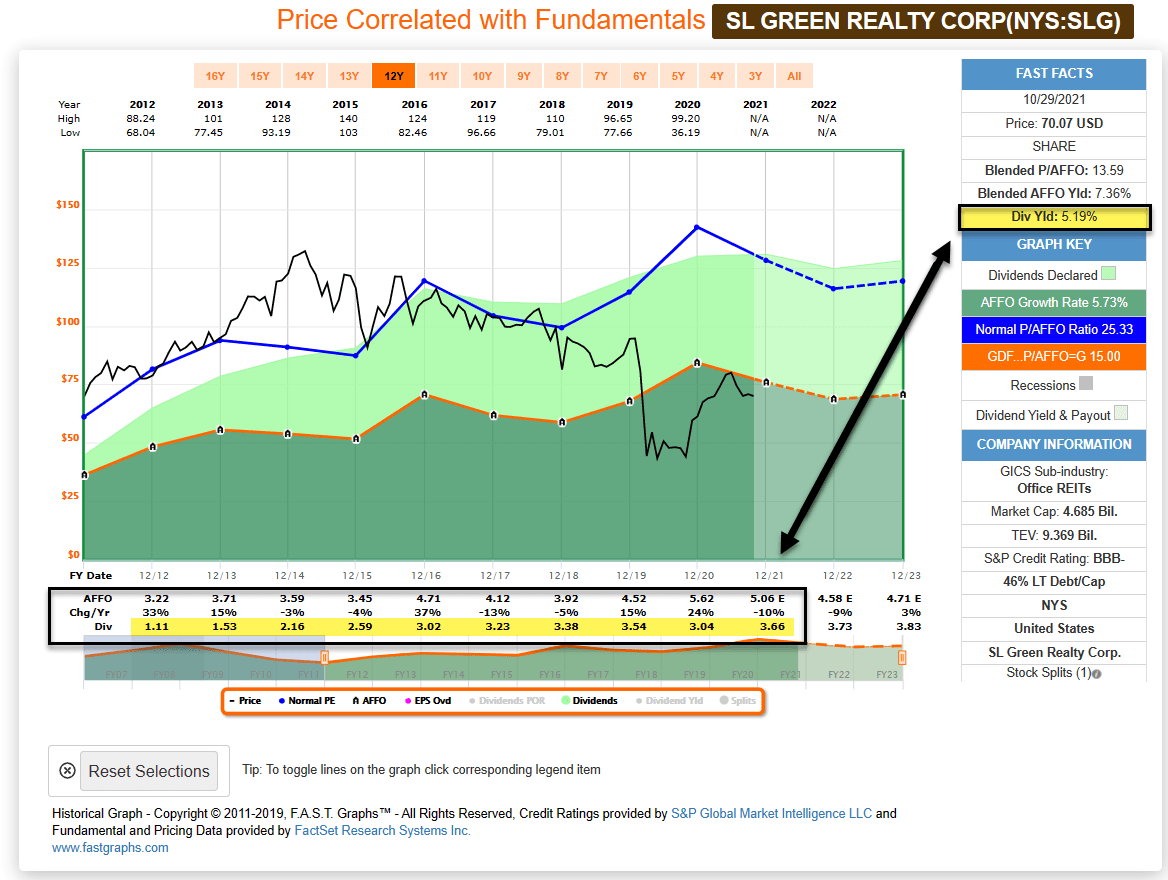
Task: Select the 9Y time range tab
Action: click(x=524, y=76)
